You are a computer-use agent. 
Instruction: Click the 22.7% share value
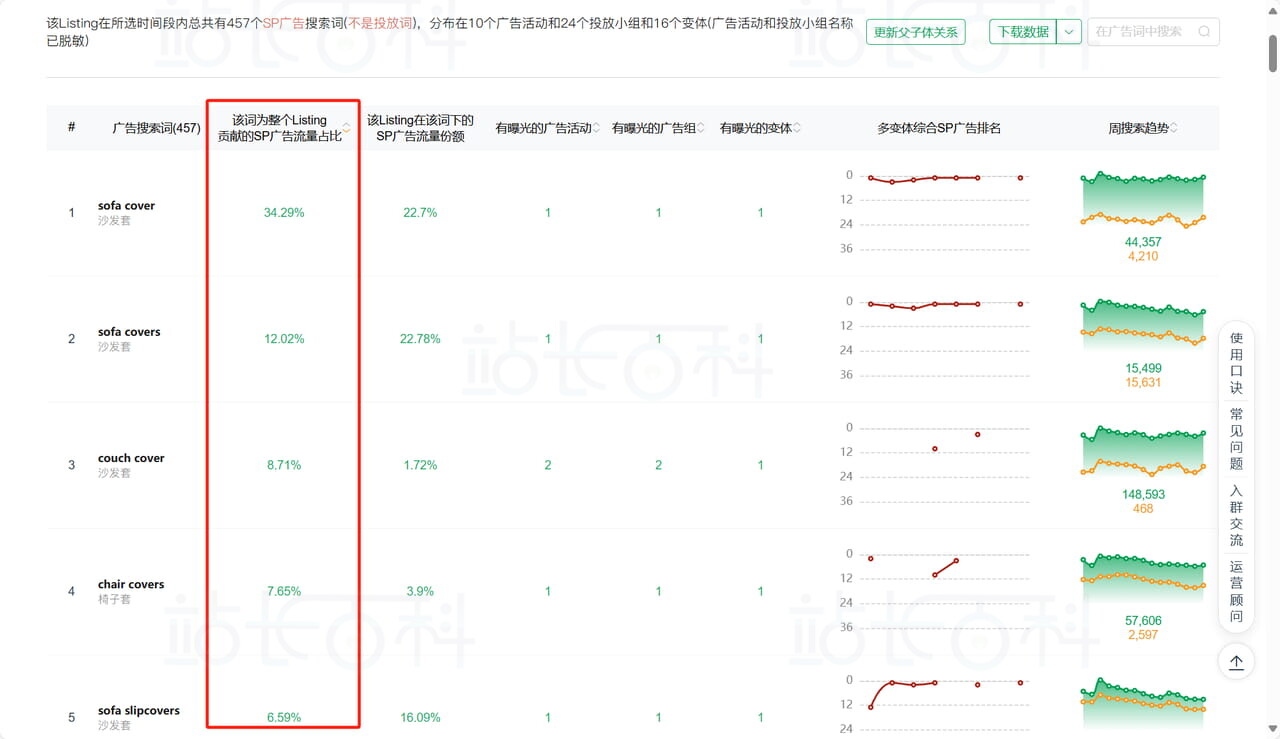coord(420,213)
